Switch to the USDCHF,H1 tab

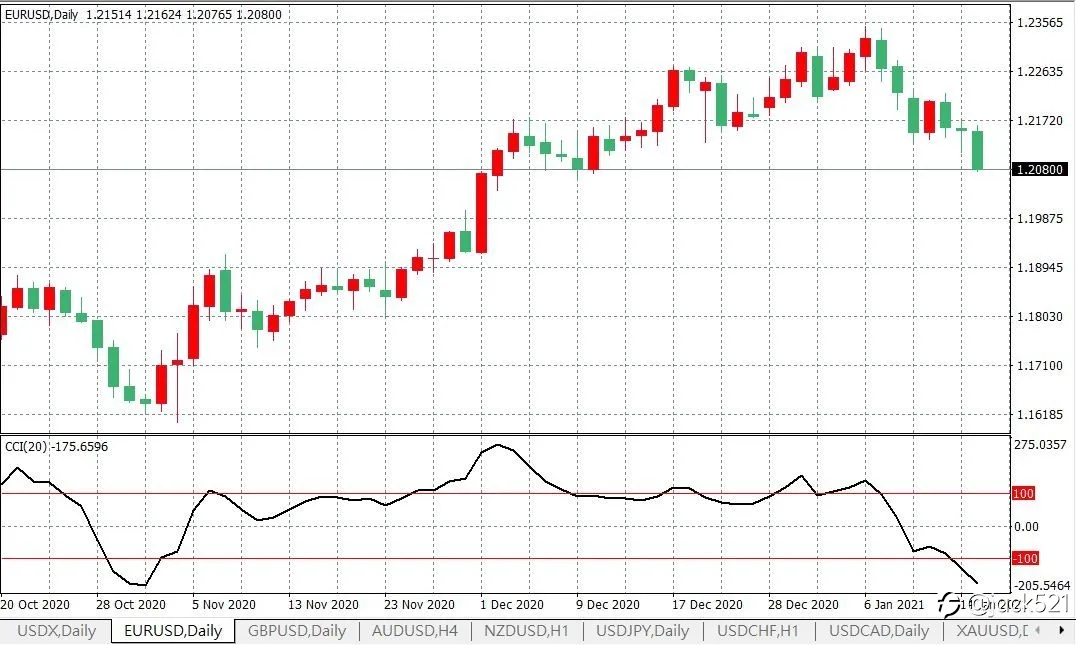pyautogui.click(x=758, y=631)
